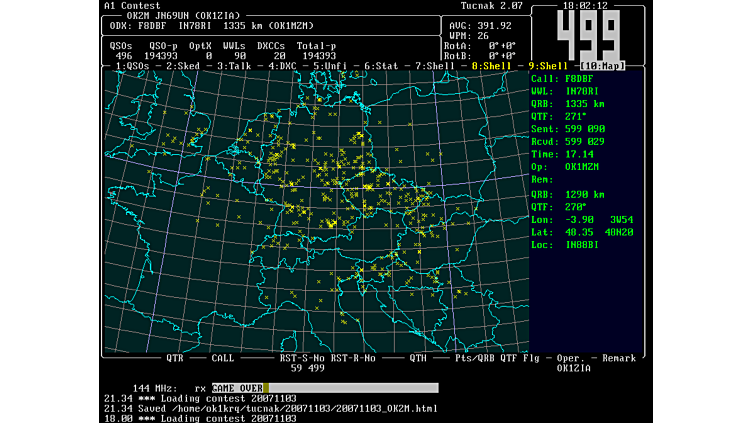Click the saved 20071103_OK2M.html log line
This screenshot has height=423, width=752.
pos(270,408)
